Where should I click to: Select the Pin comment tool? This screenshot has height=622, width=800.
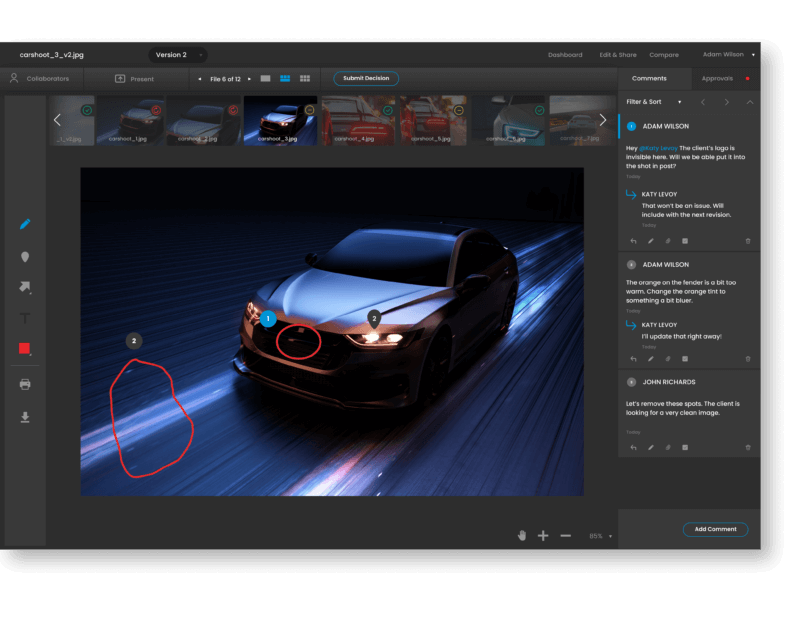pos(25,256)
